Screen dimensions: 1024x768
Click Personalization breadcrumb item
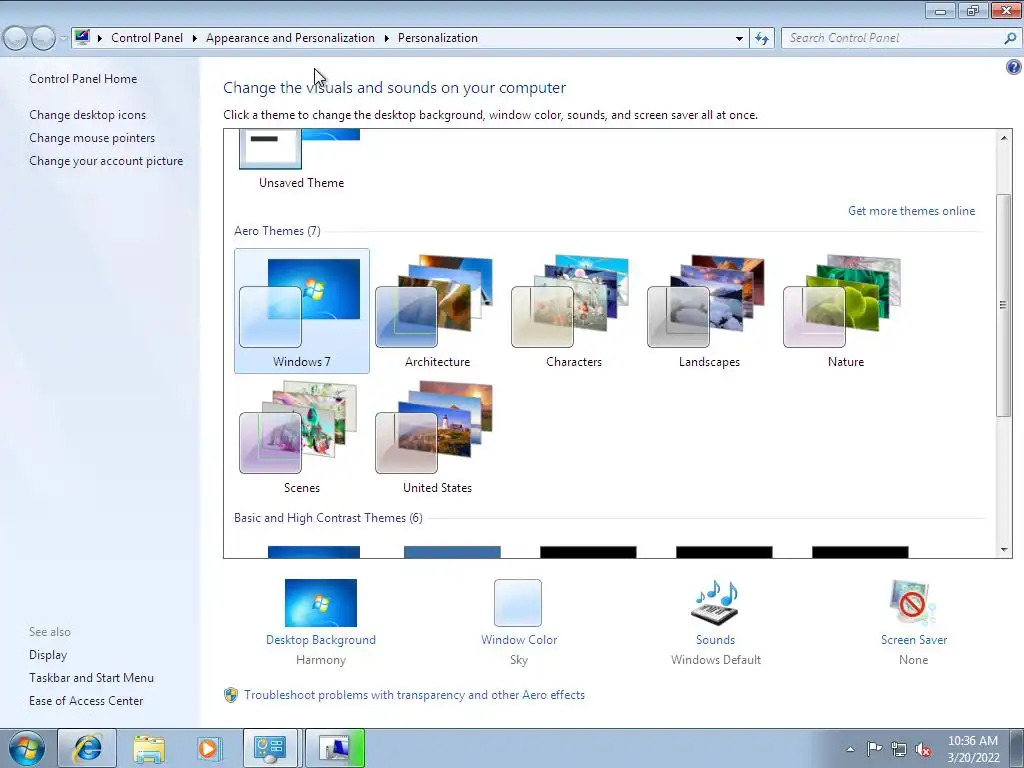pyautogui.click(x=438, y=38)
